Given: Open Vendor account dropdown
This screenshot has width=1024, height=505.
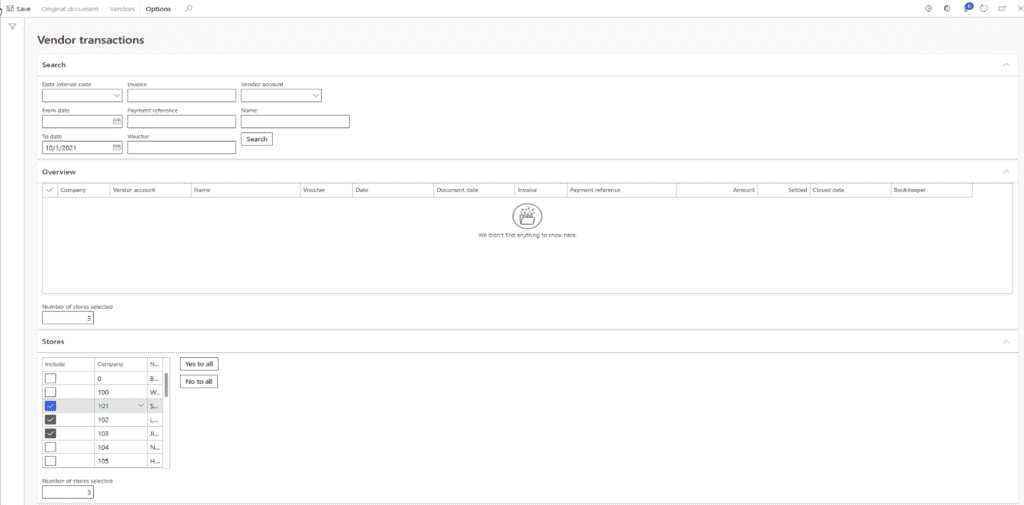Looking at the screenshot, I should pyautogui.click(x=316, y=96).
